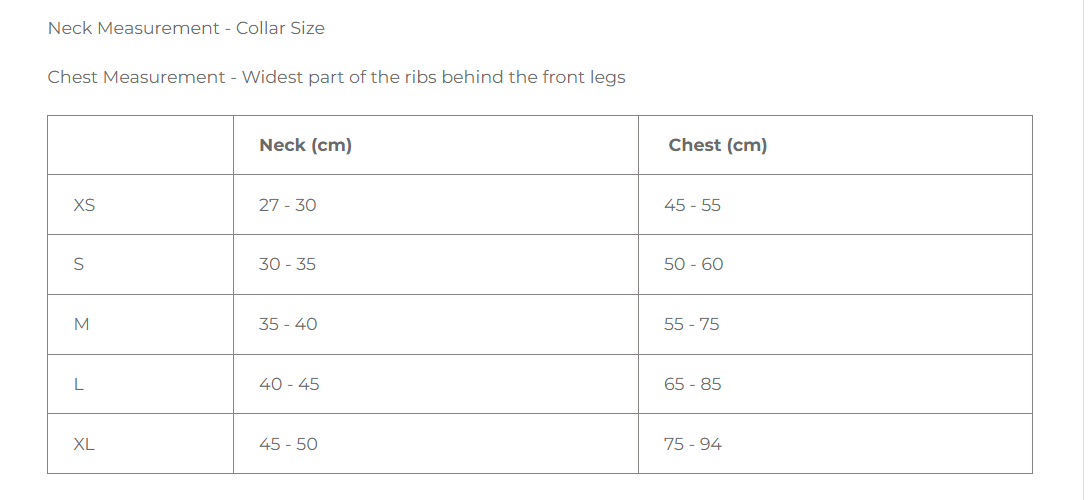Click the 55 - 75 chest cell
Viewport: 1091px width, 500px height.
[x=691, y=324]
